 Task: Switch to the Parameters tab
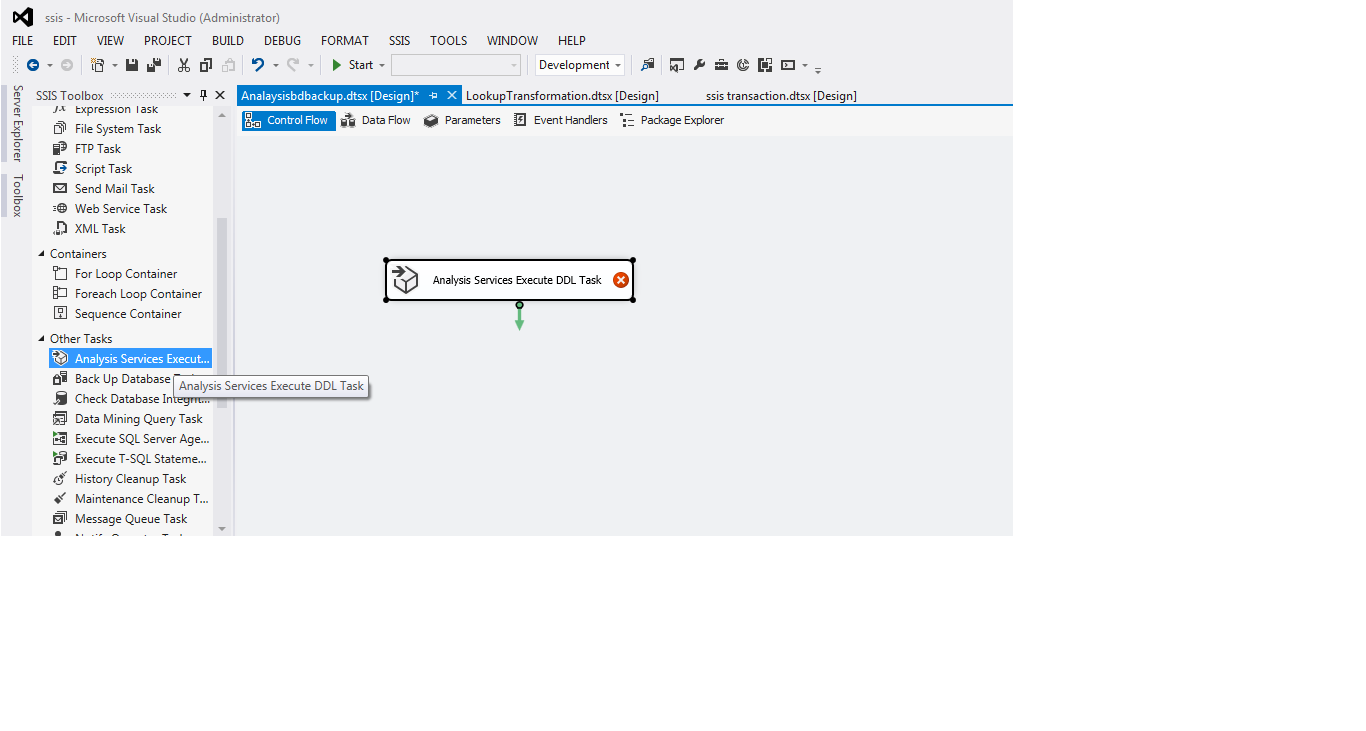pyautogui.click(x=462, y=120)
